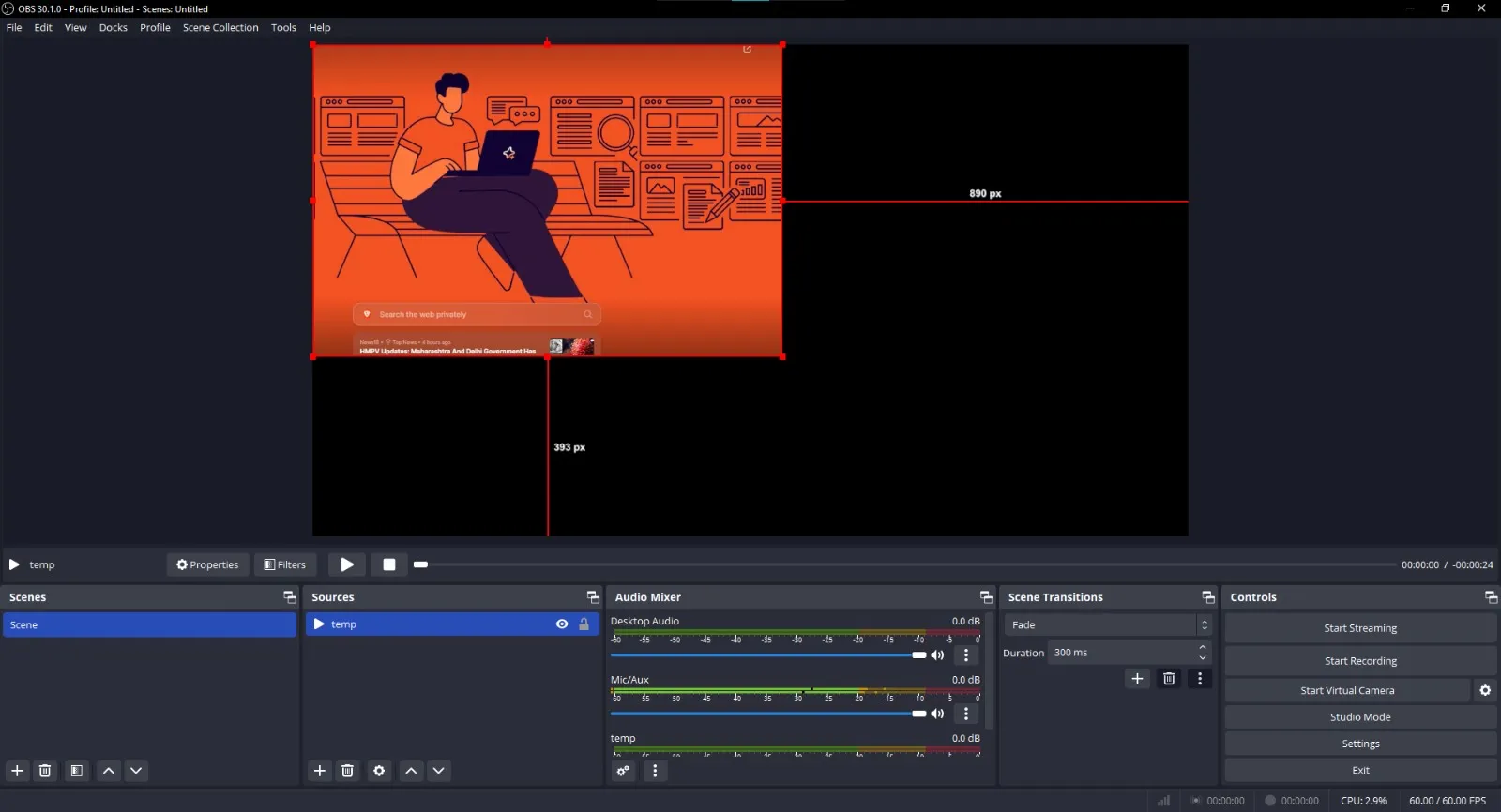The width and height of the screenshot is (1501, 812).
Task: Toggle lock on temp source
Action: click(584, 624)
